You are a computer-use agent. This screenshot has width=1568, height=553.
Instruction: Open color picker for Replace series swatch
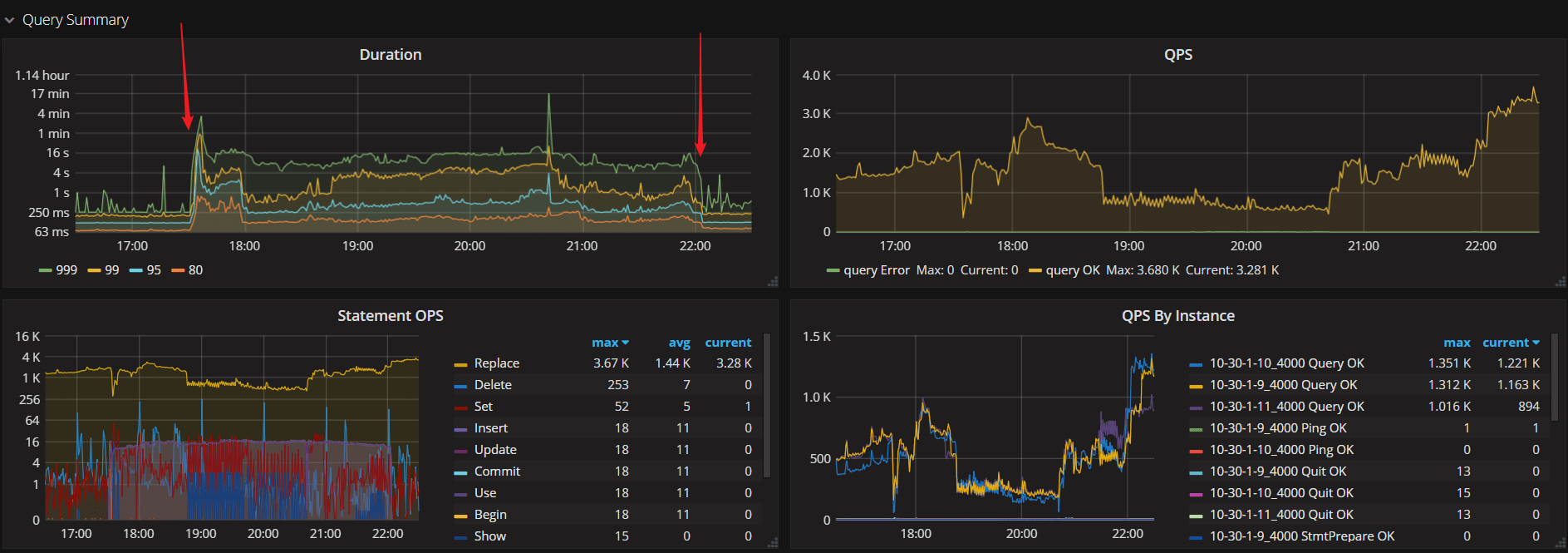tap(460, 364)
